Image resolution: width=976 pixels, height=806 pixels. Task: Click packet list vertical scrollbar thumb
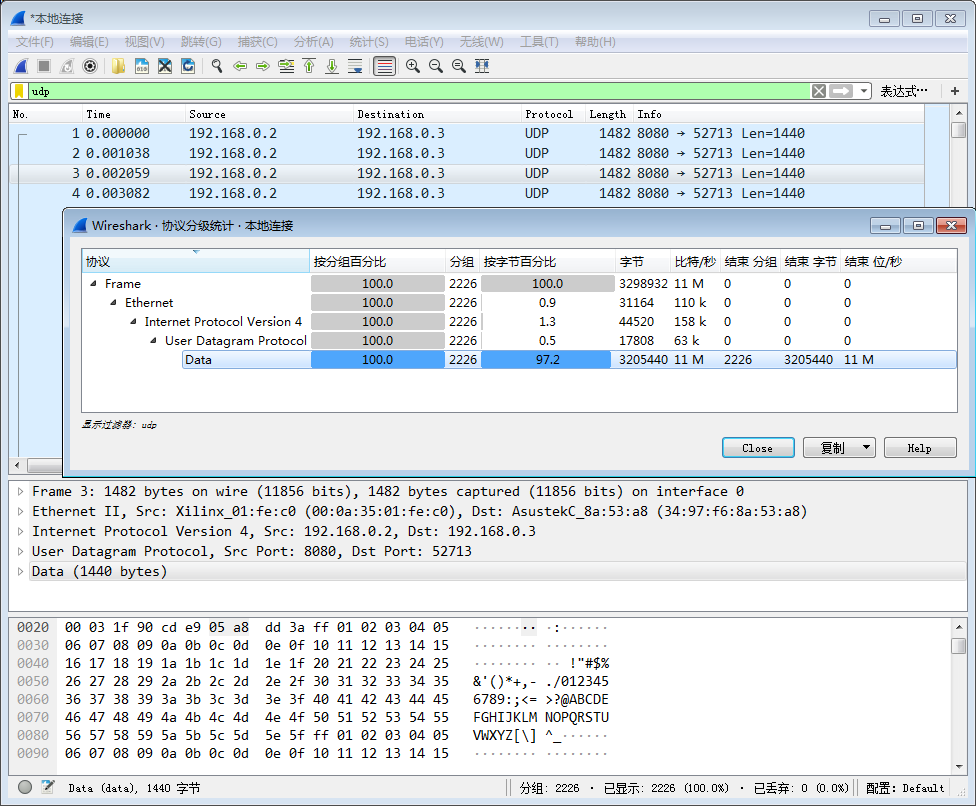pos(959,130)
